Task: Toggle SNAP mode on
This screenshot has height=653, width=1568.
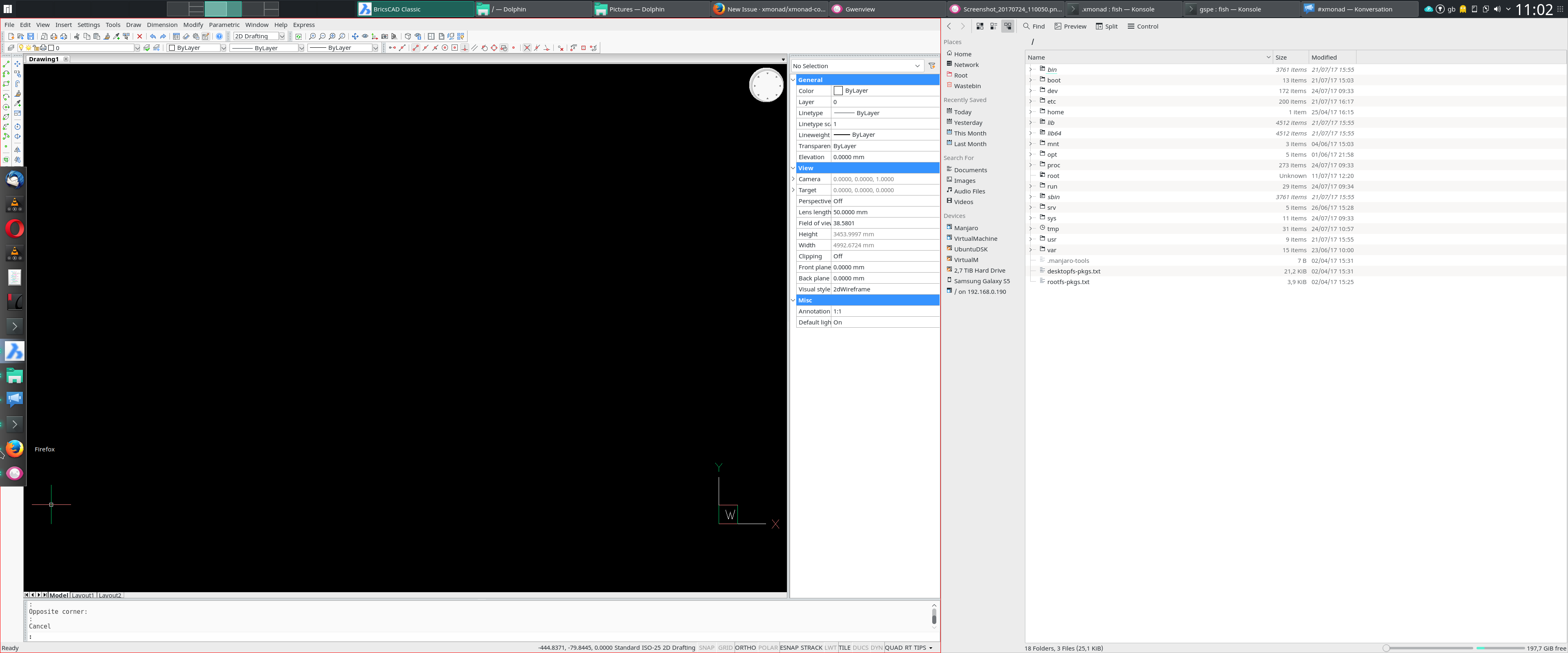Action: (706, 648)
